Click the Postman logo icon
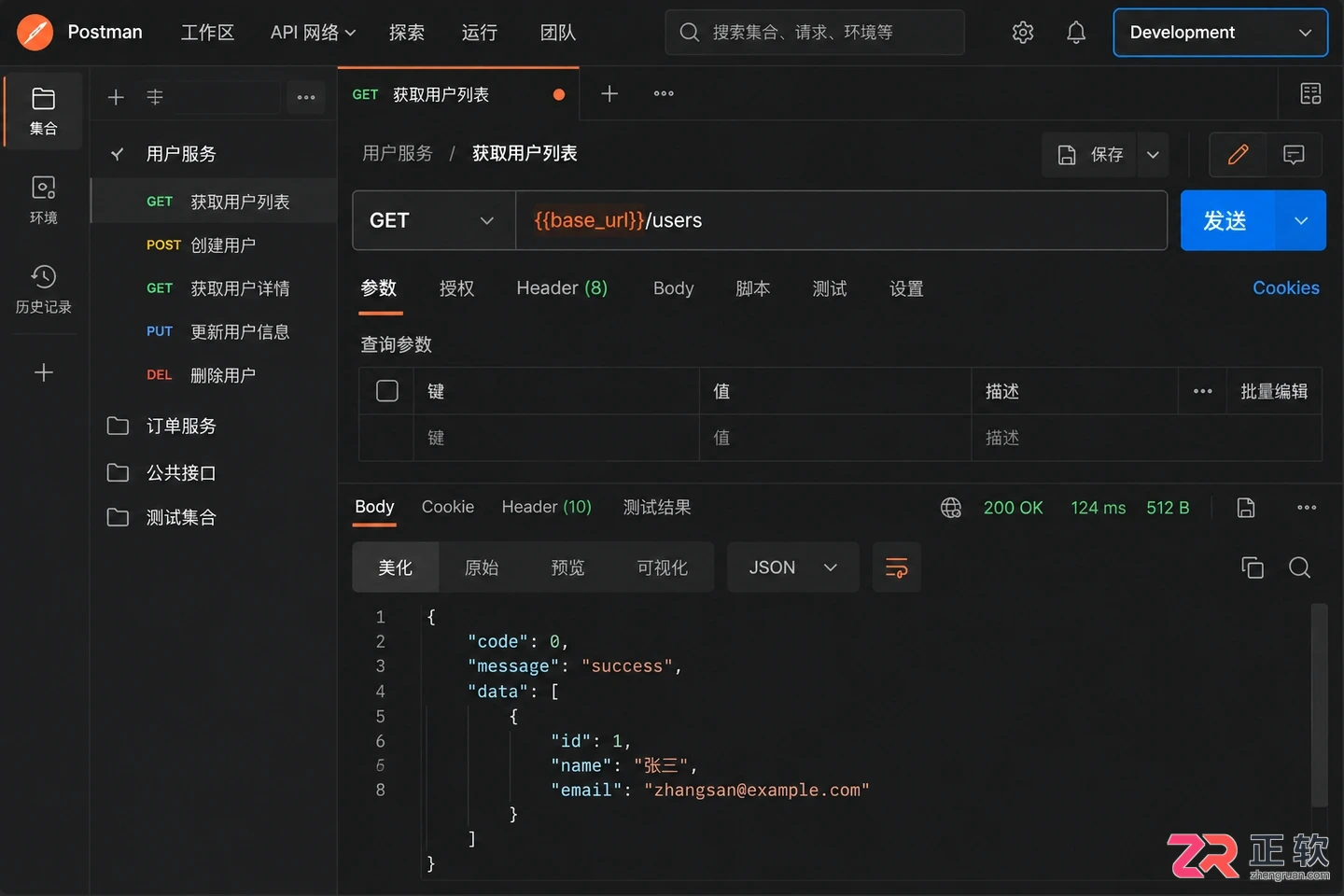This screenshot has width=1344, height=896. pyautogui.click(x=35, y=33)
